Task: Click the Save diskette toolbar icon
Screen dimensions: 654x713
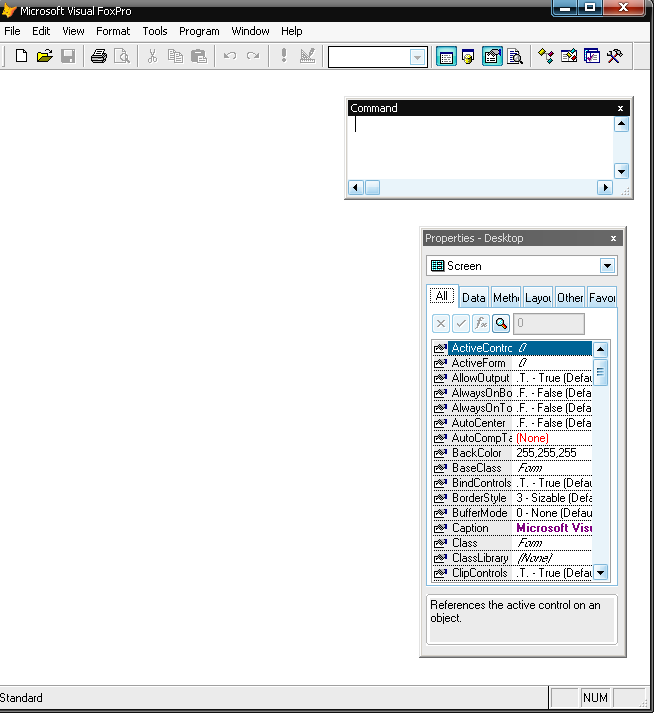Action: pyautogui.click(x=68, y=56)
